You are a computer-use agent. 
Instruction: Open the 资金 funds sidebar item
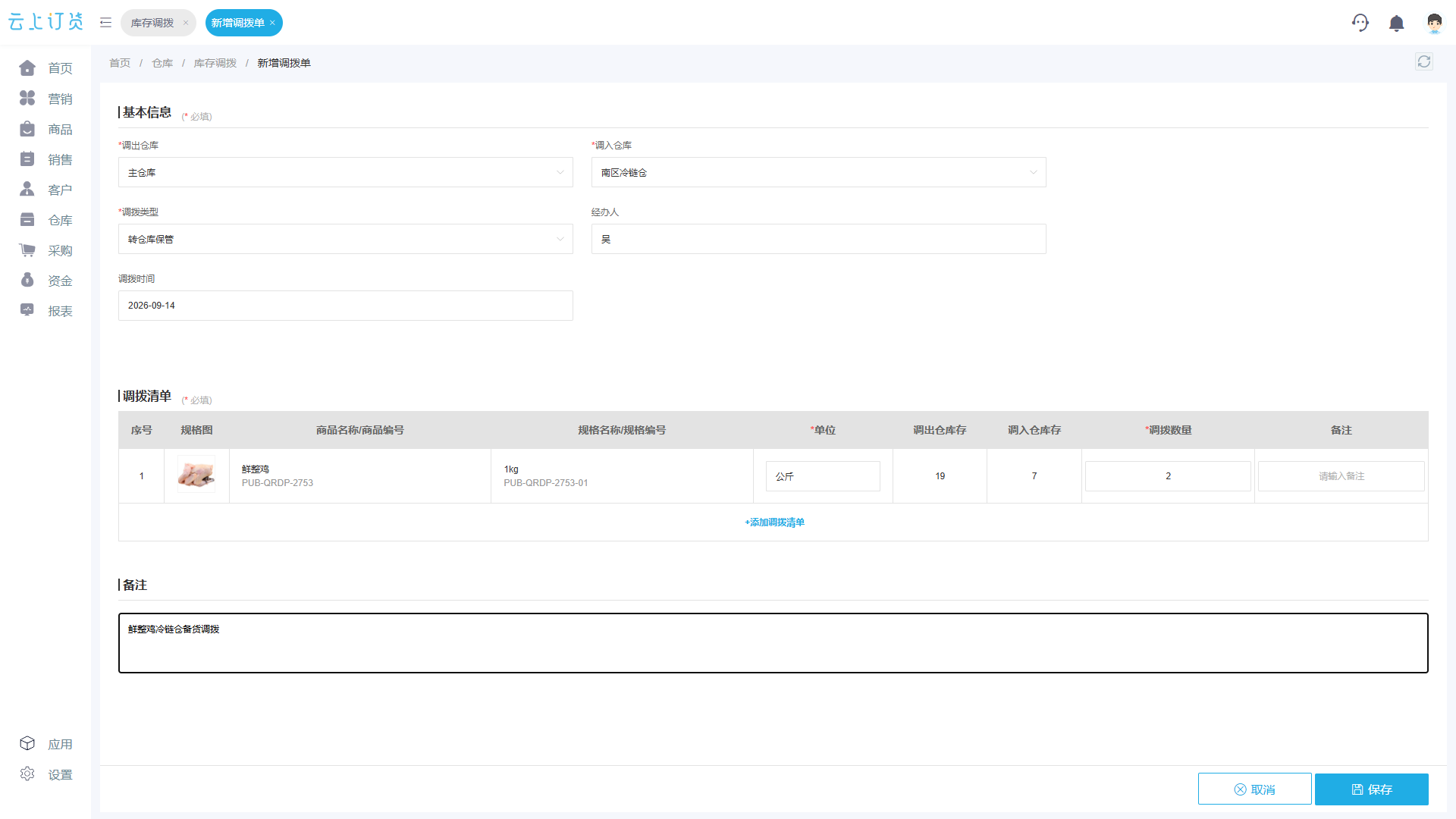tap(45, 281)
